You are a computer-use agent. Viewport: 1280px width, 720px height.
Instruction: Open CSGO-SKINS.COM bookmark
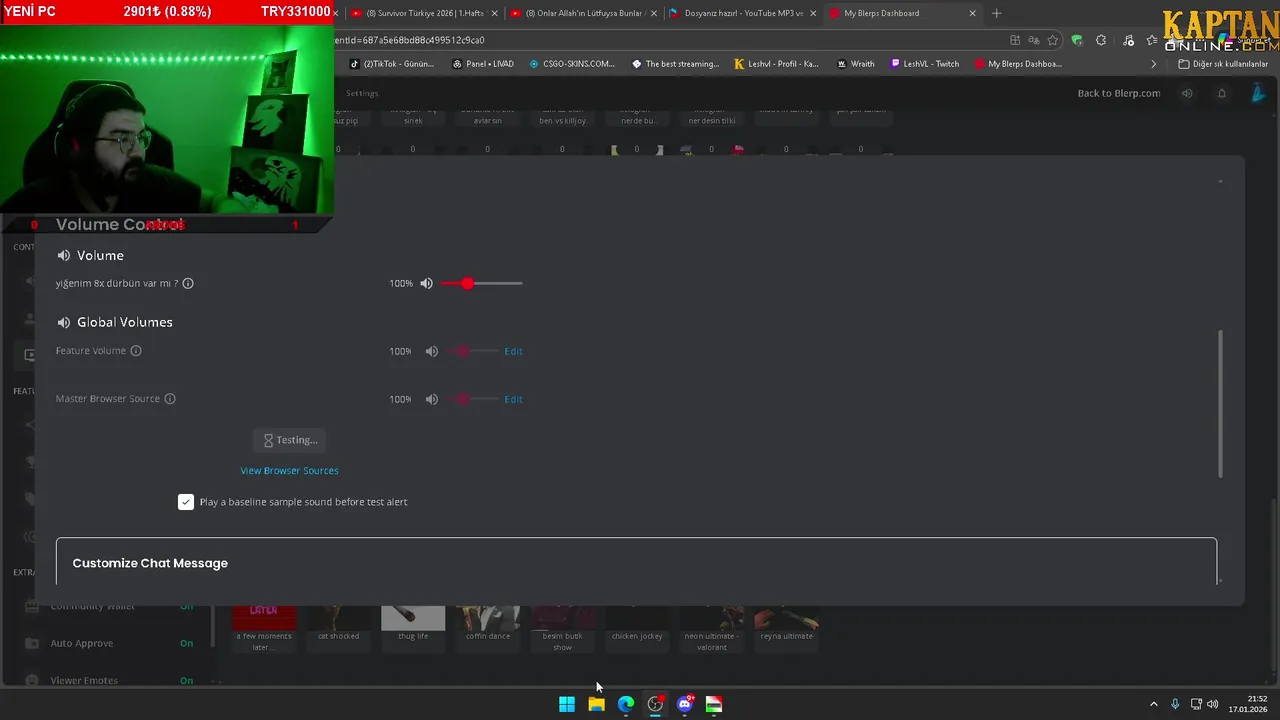tap(572, 64)
